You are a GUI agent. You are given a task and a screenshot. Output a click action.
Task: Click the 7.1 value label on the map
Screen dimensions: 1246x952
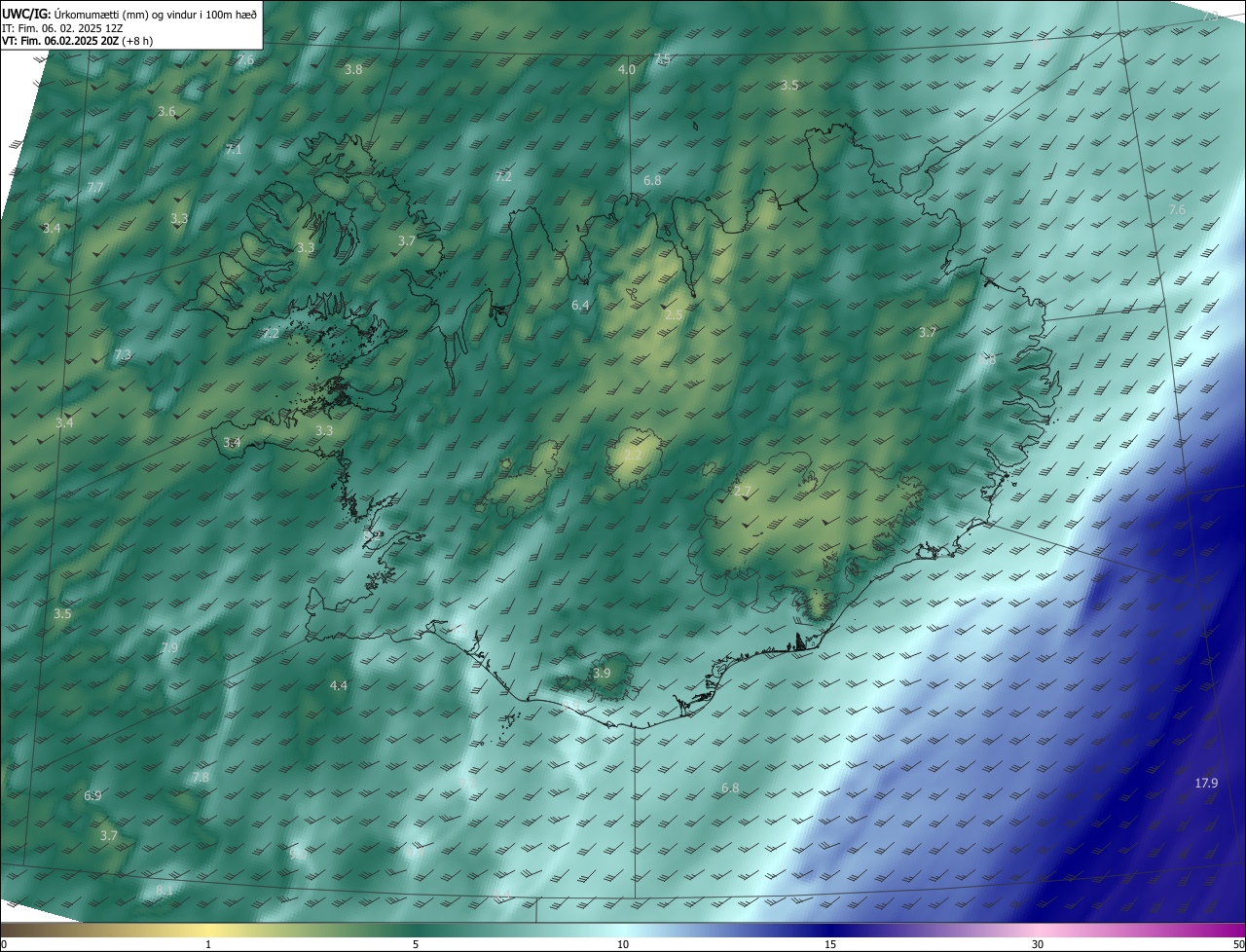point(234,149)
